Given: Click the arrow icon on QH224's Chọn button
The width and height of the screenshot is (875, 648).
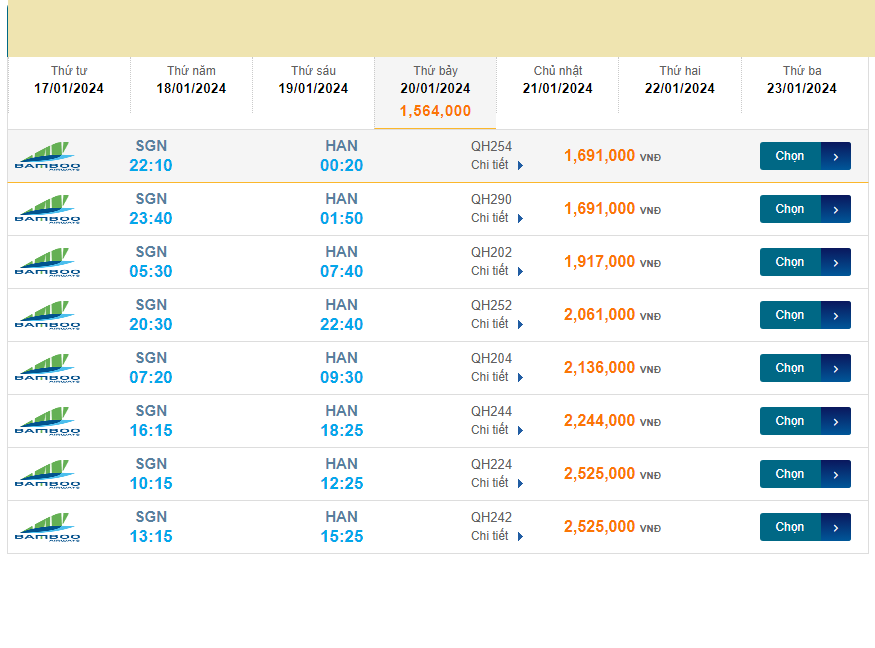Looking at the screenshot, I should (x=836, y=474).
